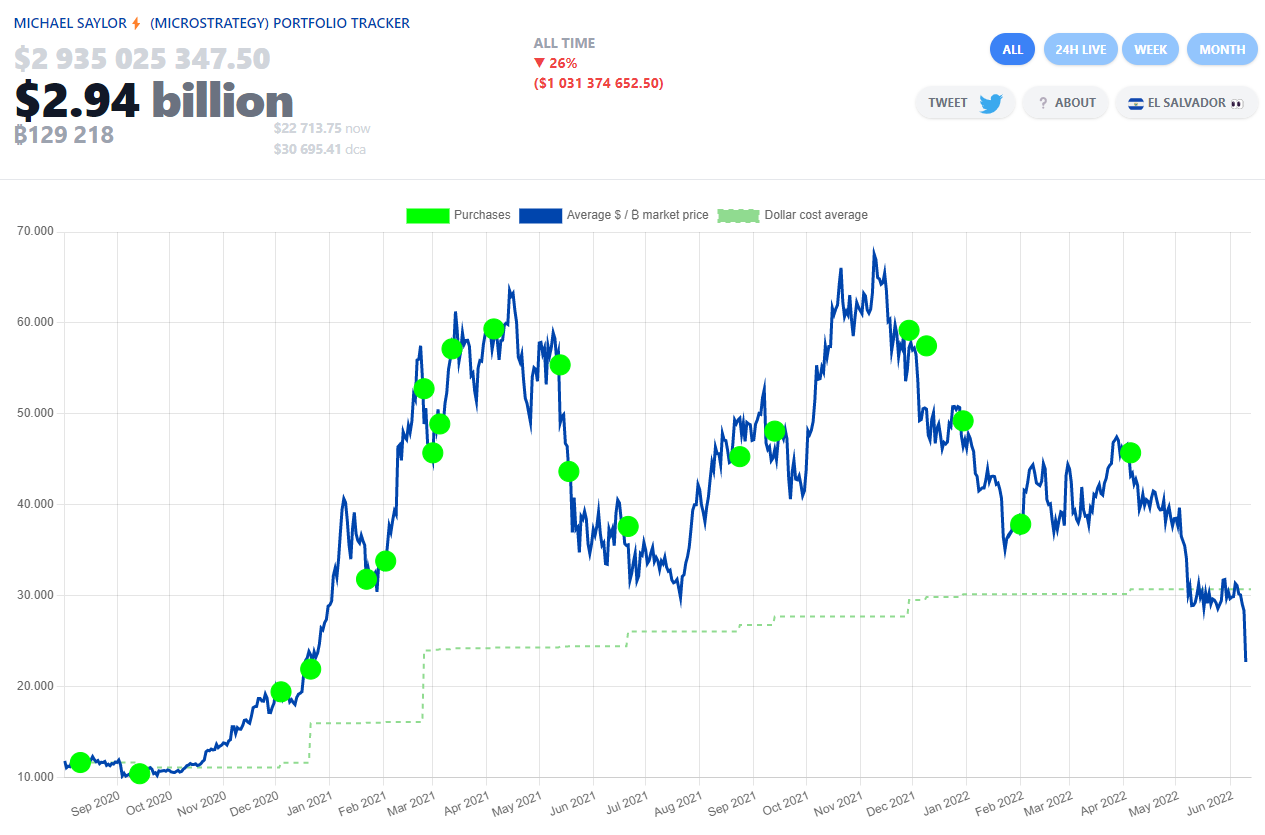The width and height of the screenshot is (1265, 835).
Task: Click the red down-triangle loss indicator
Action: [540, 63]
